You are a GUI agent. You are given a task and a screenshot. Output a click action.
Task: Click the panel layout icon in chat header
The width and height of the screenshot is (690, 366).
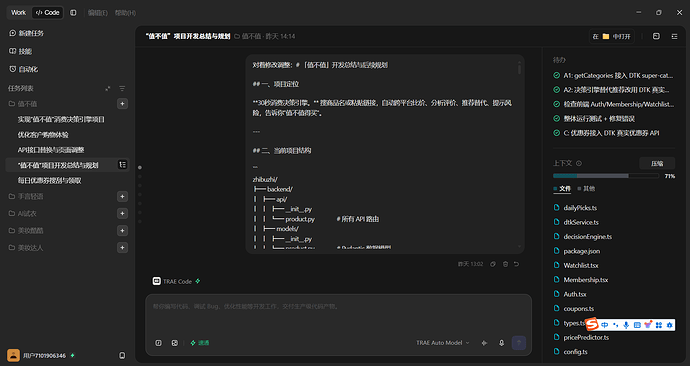click(x=656, y=36)
